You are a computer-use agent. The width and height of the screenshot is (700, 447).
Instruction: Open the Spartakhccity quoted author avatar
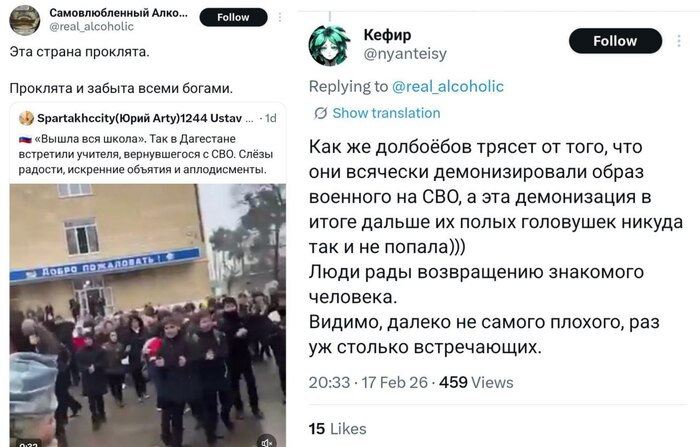click(x=26, y=118)
